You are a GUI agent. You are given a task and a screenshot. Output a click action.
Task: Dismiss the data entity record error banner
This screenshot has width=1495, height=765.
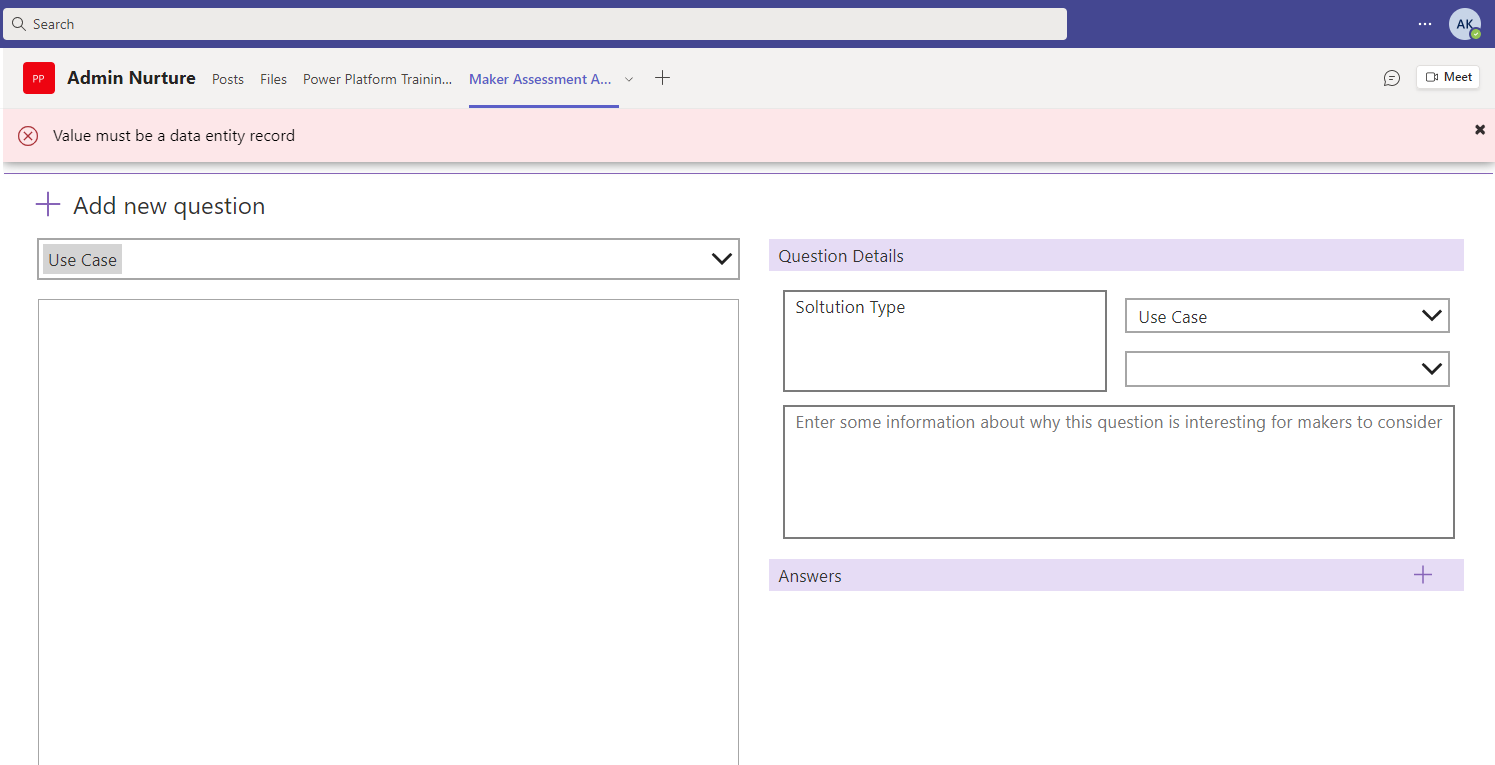(x=1479, y=129)
